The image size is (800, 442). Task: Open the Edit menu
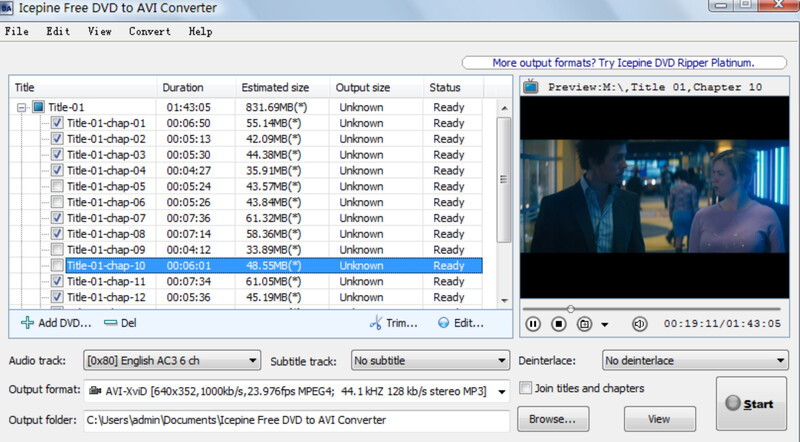point(58,31)
